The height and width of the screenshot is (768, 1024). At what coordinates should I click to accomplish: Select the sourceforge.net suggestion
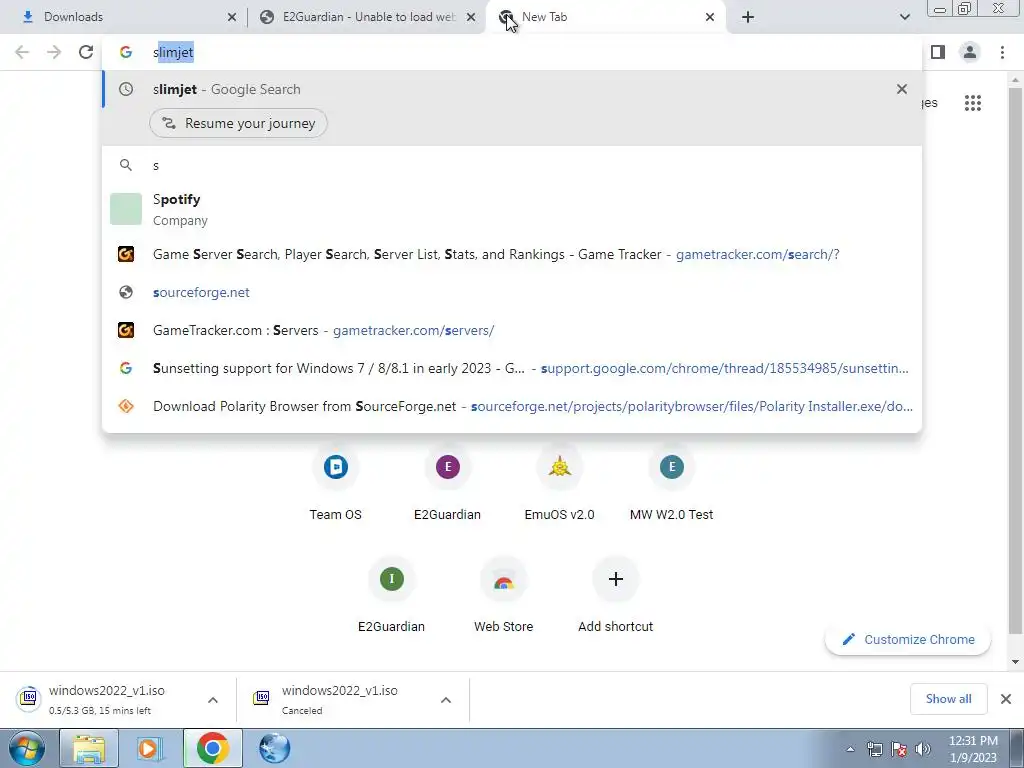pos(512,293)
